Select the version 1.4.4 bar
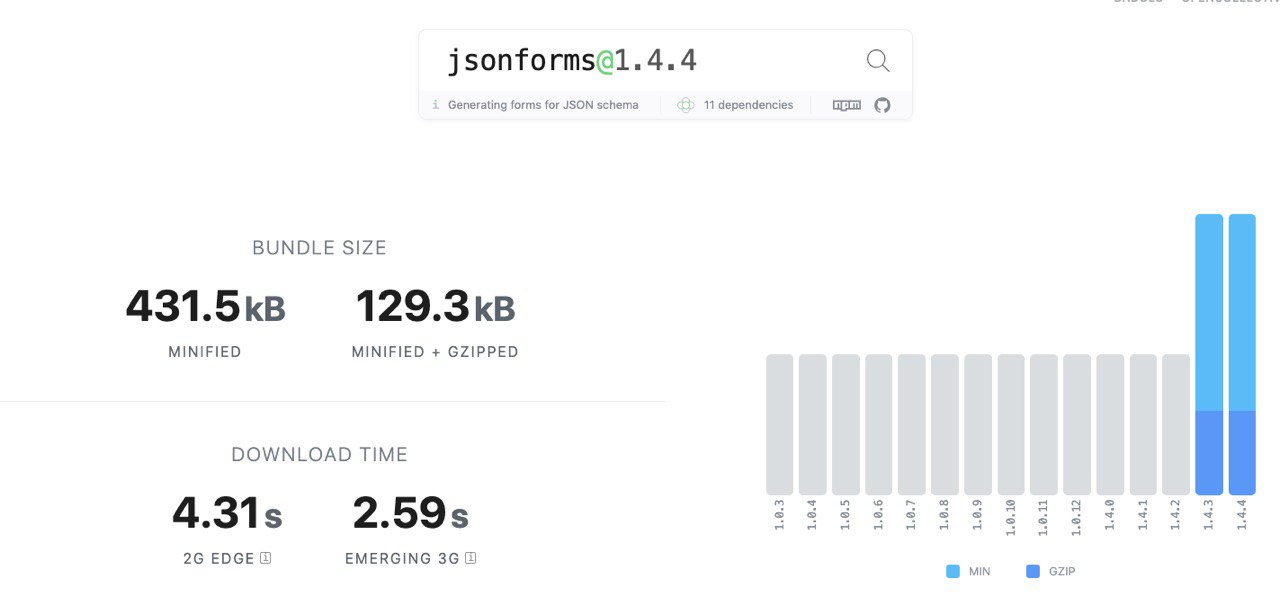This screenshot has height=606, width=1280. pos(1242,354)
